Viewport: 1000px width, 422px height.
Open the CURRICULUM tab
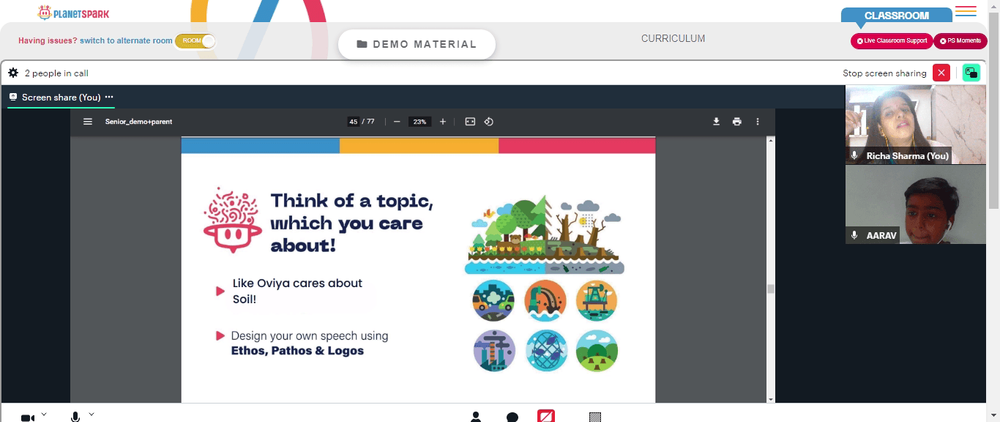(673, 38)
